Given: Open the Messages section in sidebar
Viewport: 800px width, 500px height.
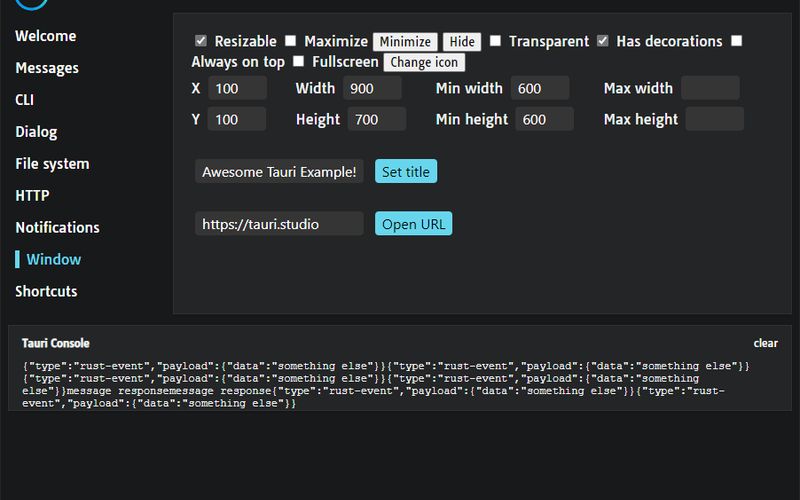Looking at the screenshot, I should [47, 68].
